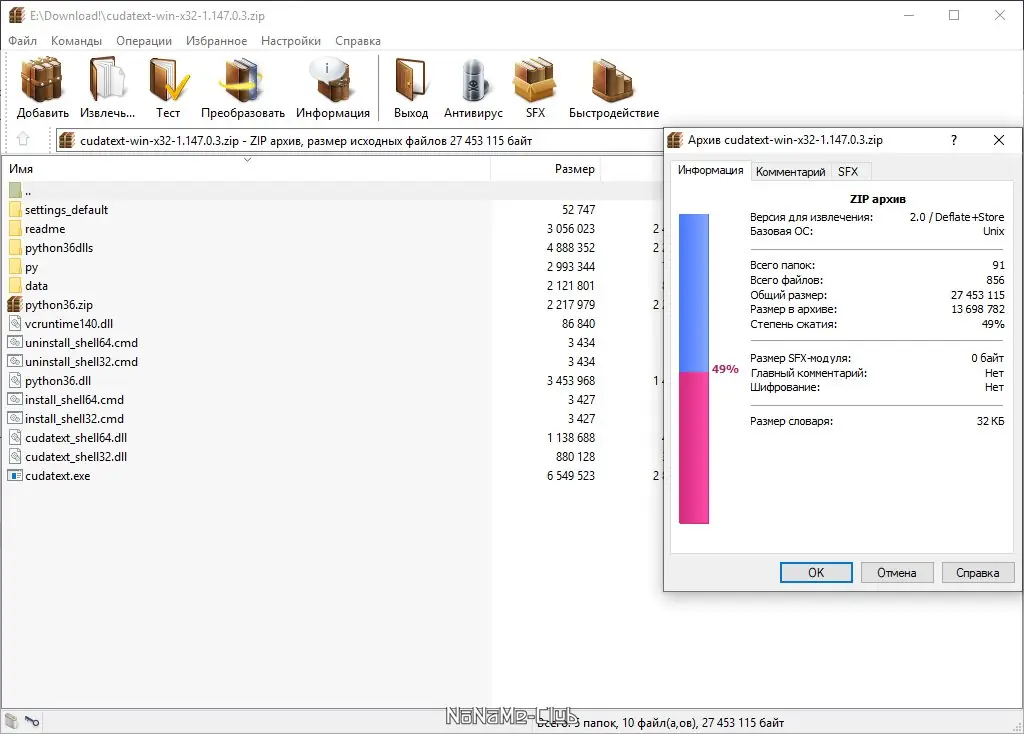Open the settings_default folder
The height and width of the screenshot is (734, 1024).
tap(66, 209)
